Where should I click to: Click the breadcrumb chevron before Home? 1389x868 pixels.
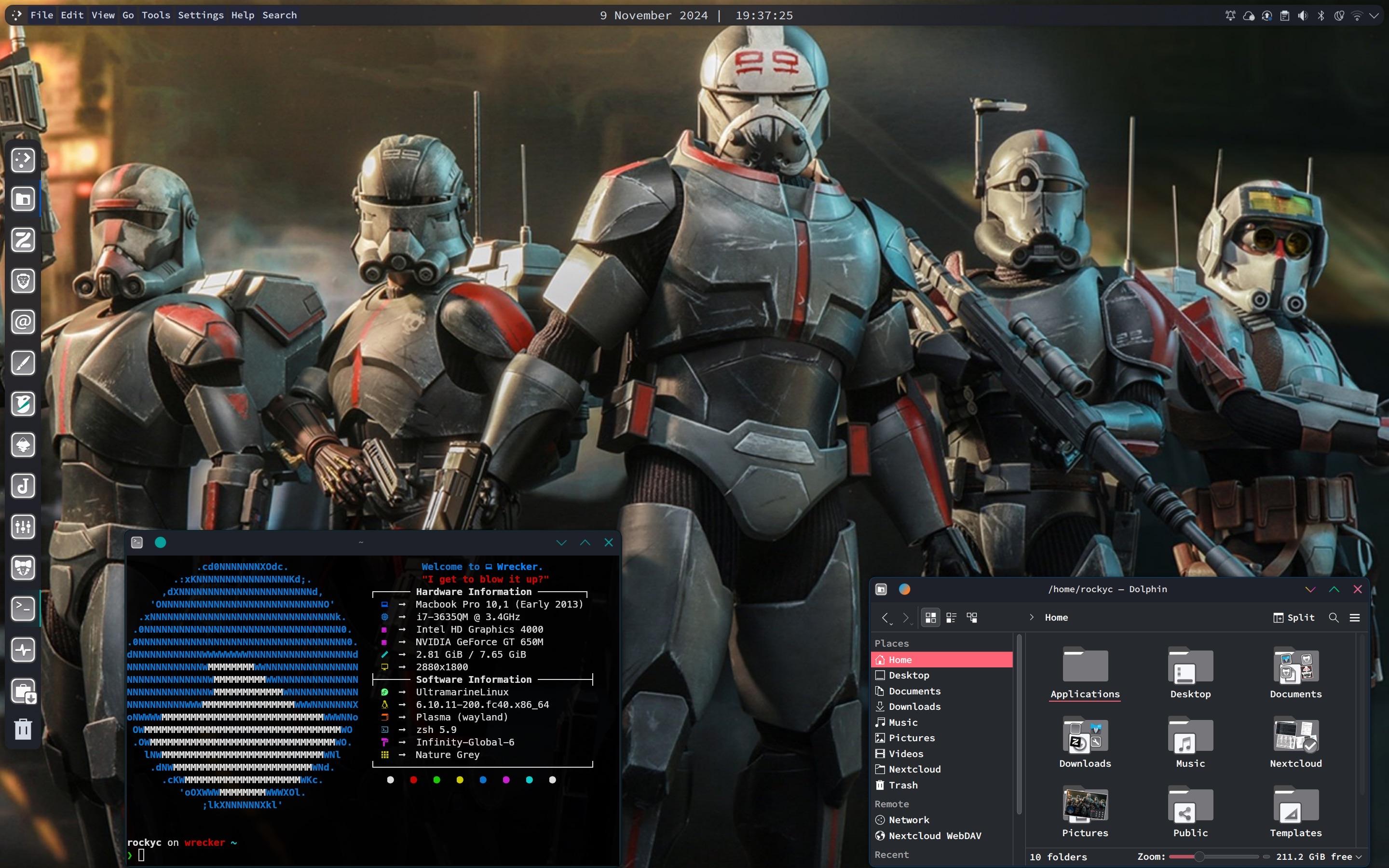[1032, 617]
